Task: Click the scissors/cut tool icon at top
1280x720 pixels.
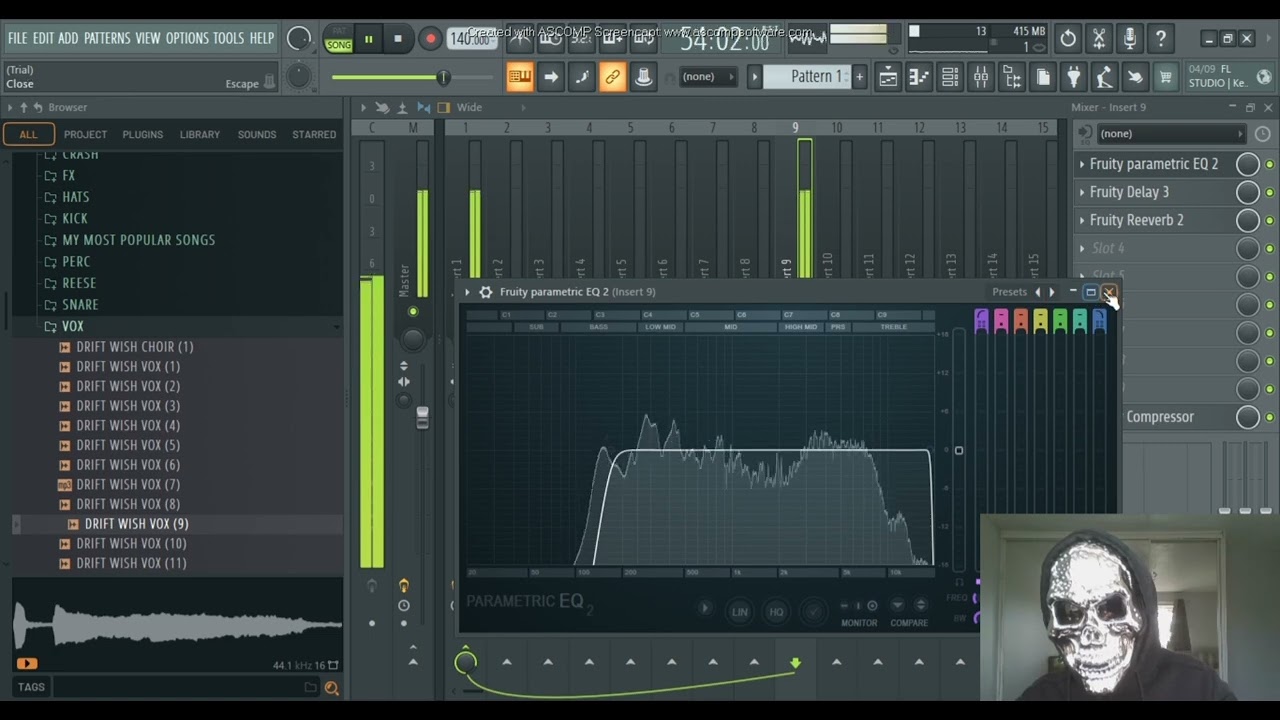Action: click(x=1099, y=39)
